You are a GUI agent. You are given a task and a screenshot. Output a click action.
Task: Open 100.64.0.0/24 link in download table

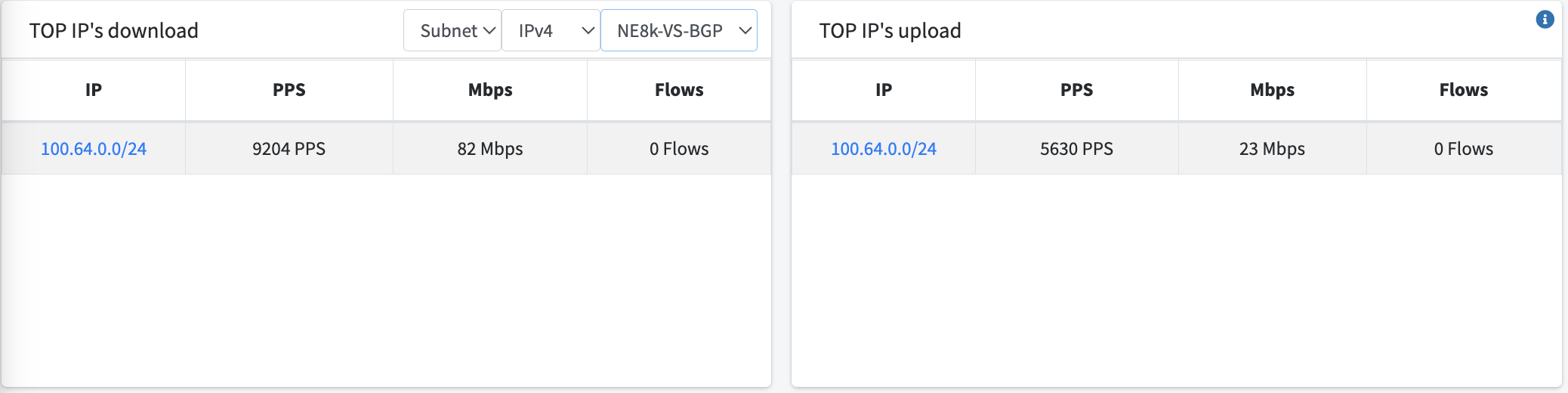(x=94, y=149)
